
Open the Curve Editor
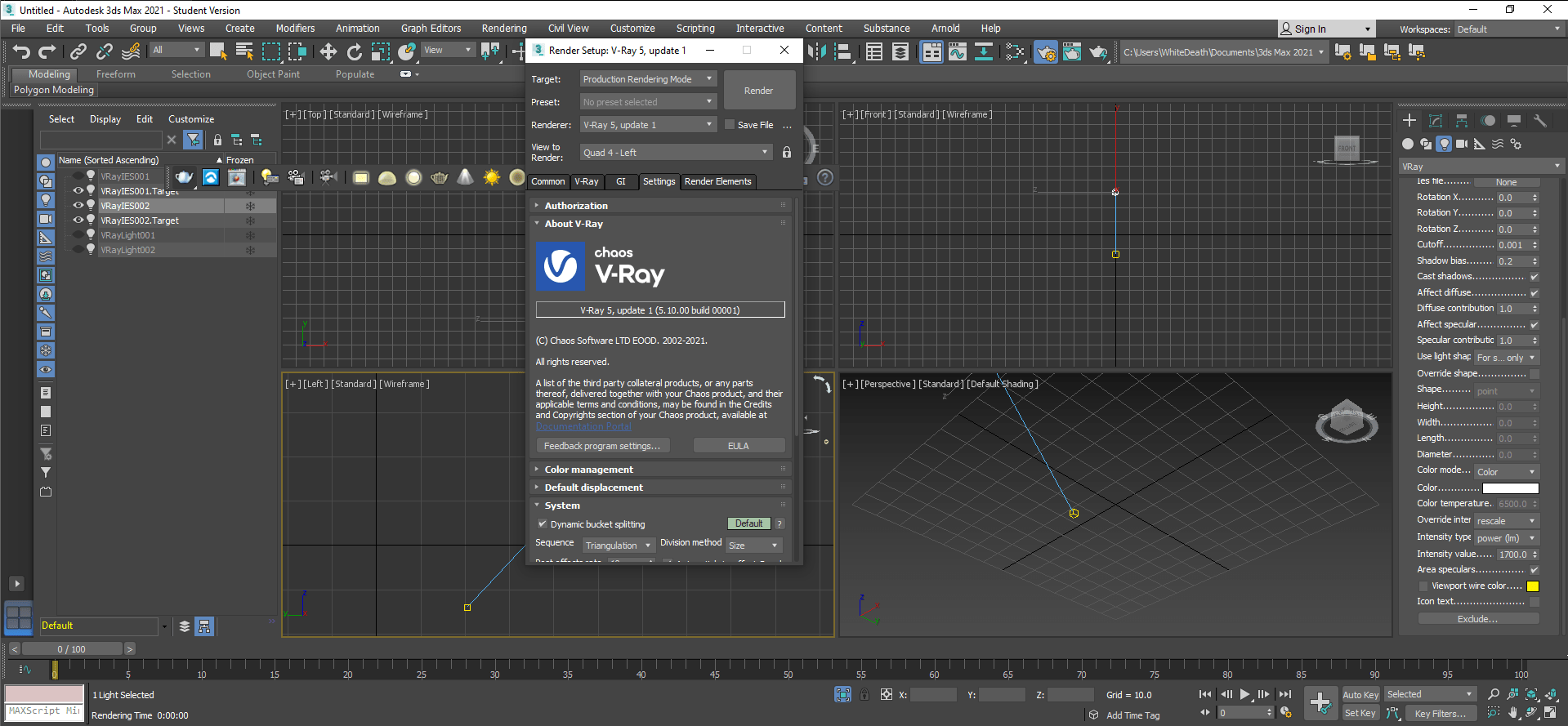click(958, 51)
